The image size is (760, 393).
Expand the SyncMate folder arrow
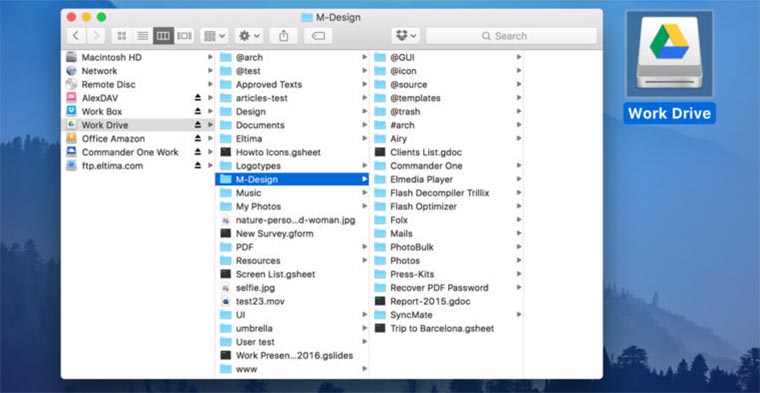tap(519, 315)
